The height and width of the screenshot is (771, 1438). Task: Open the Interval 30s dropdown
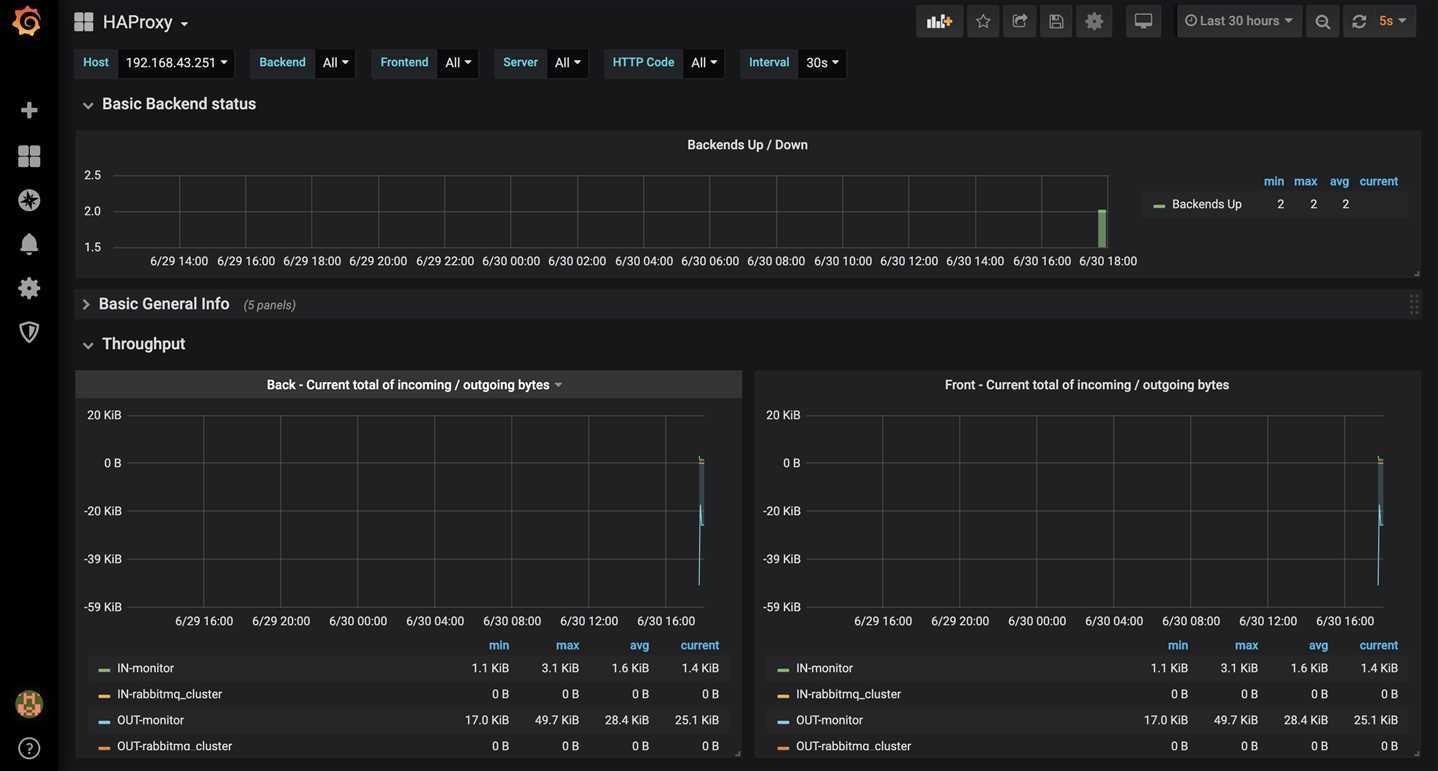pos(822,63)
